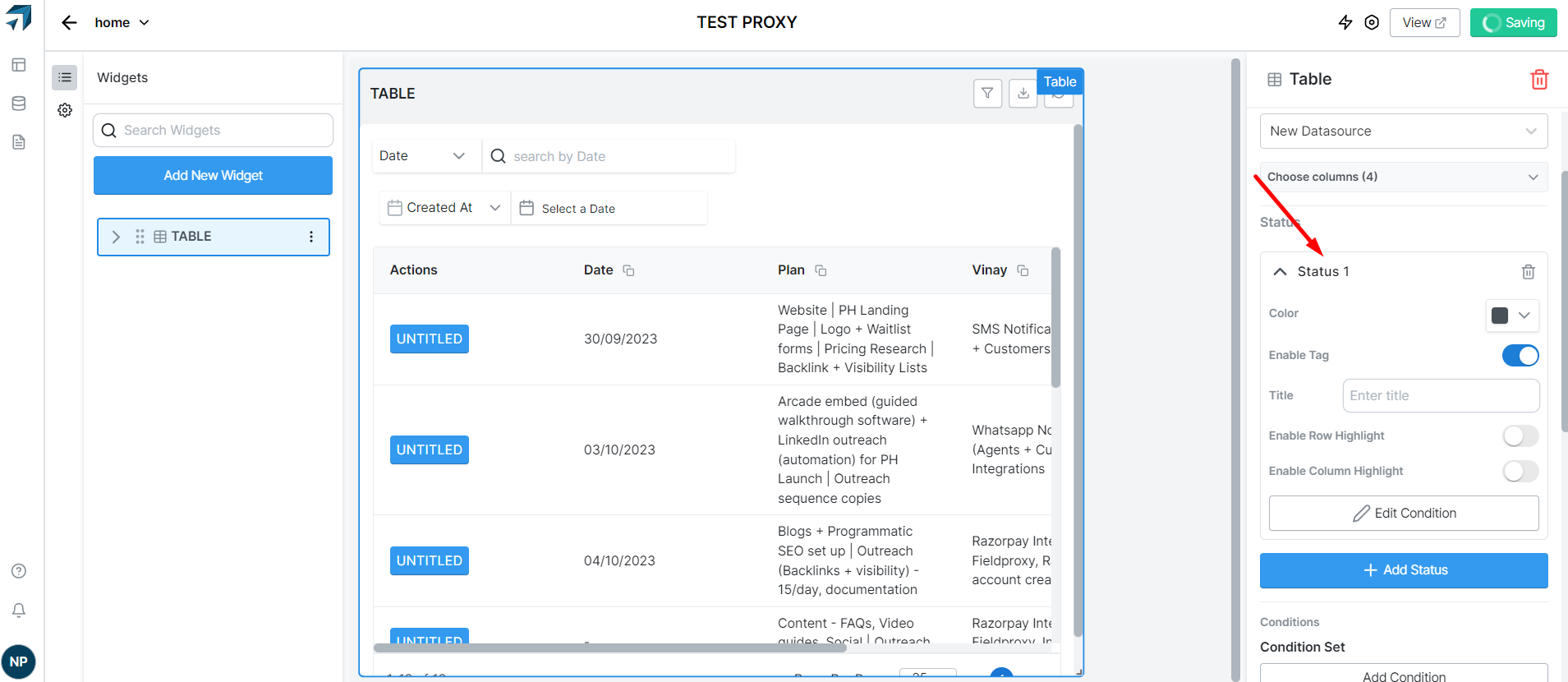Delete the Table widget with red trash icon
The width and height of the screenshot is (1568, 682).
(1539, 79)
